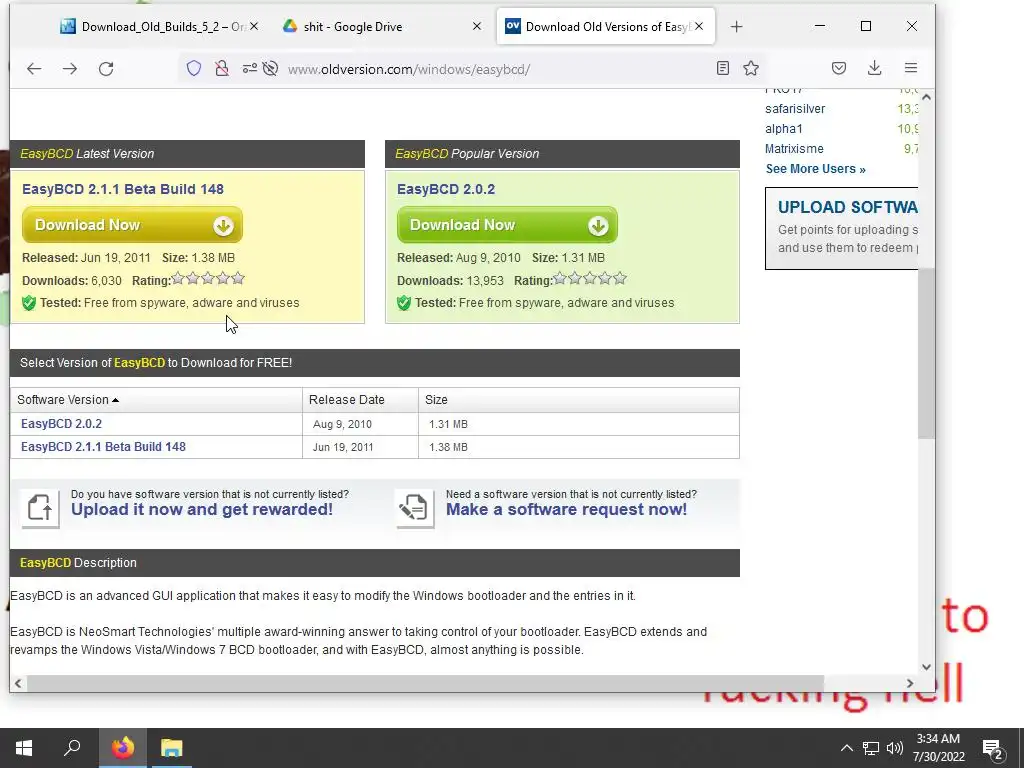This screenshot has width=1024, height=768.
Task: Open the UPLOAD SOFTWARE box
Action: 842,229
